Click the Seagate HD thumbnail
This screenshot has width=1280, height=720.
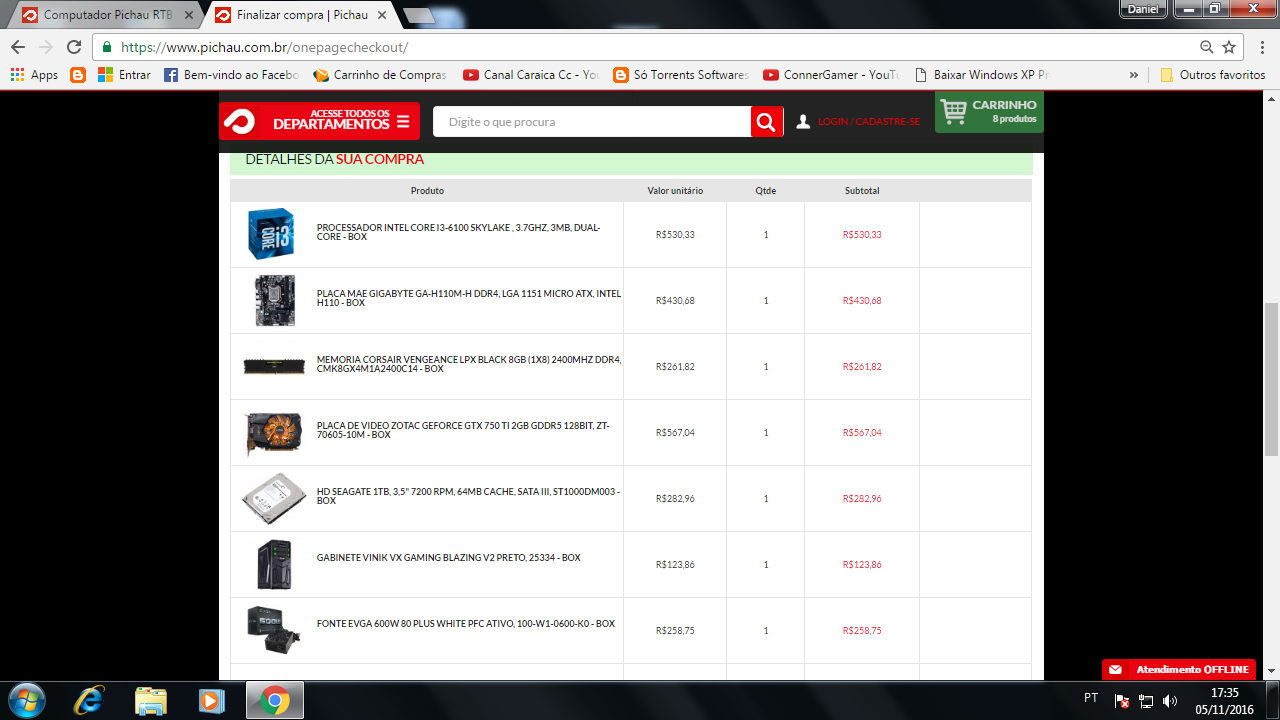click(273, 499)
